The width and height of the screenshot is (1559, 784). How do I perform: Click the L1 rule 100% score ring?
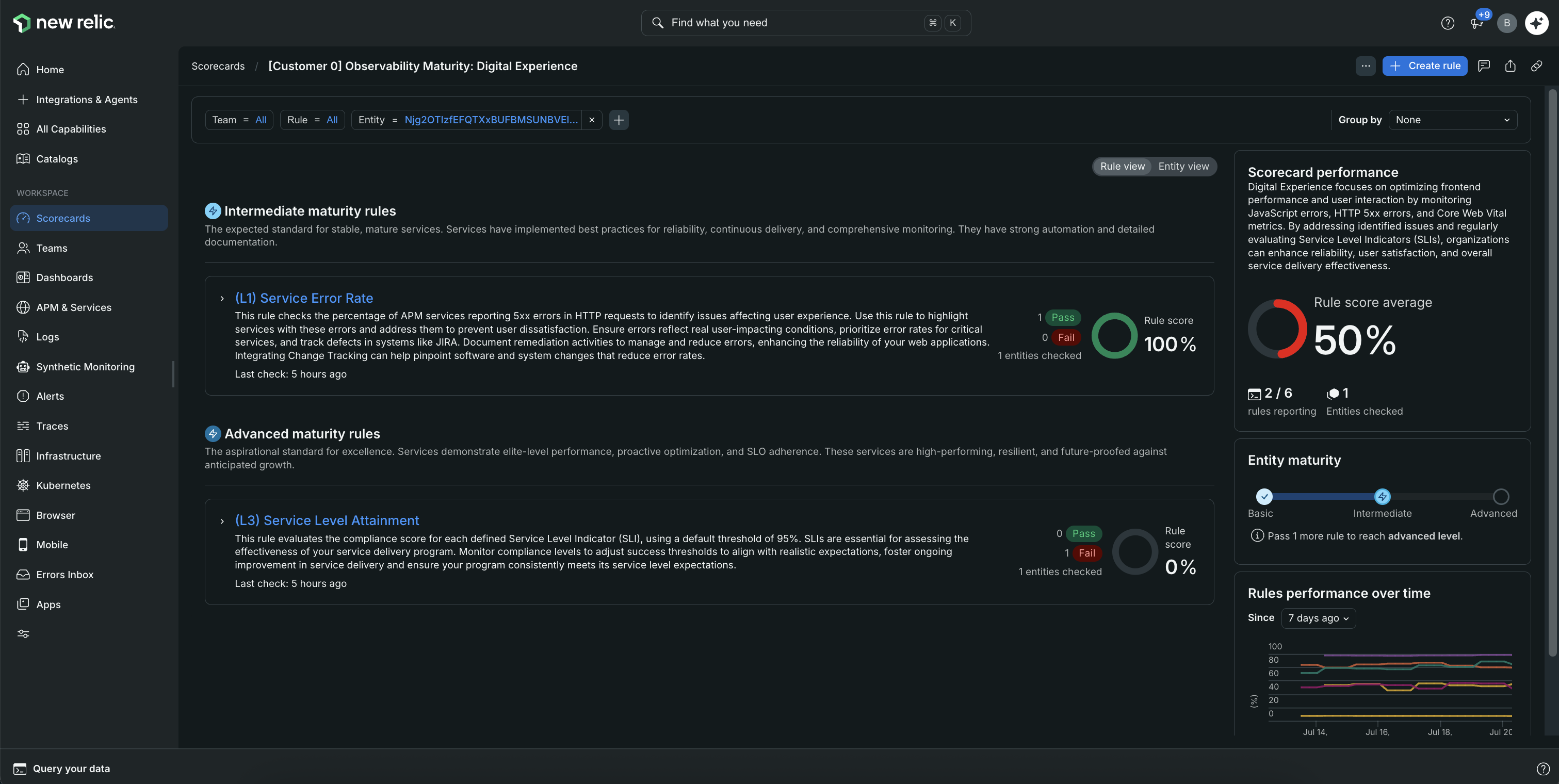point(1114,336)
